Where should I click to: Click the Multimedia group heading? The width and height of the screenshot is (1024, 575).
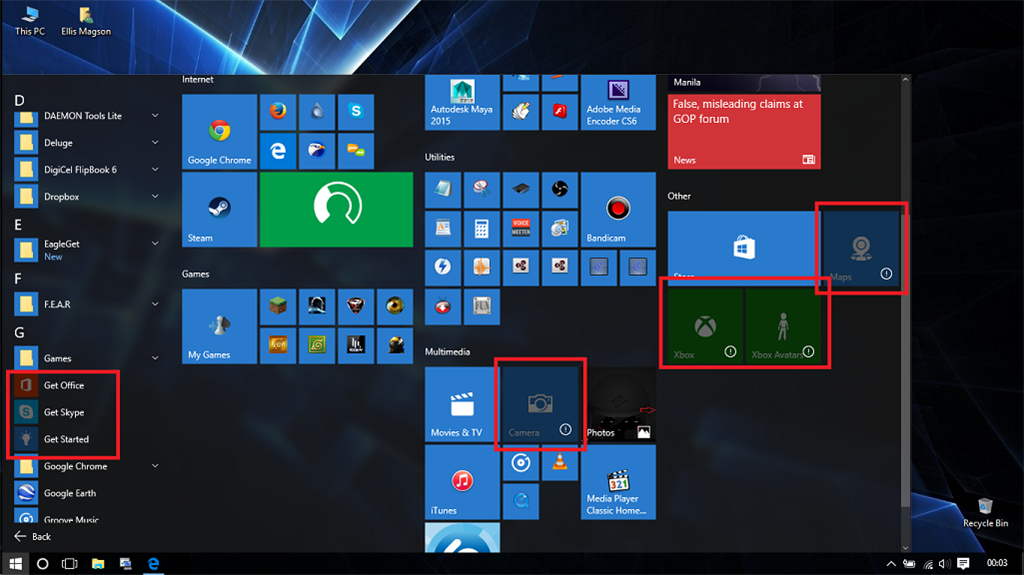tap(447, 352)
